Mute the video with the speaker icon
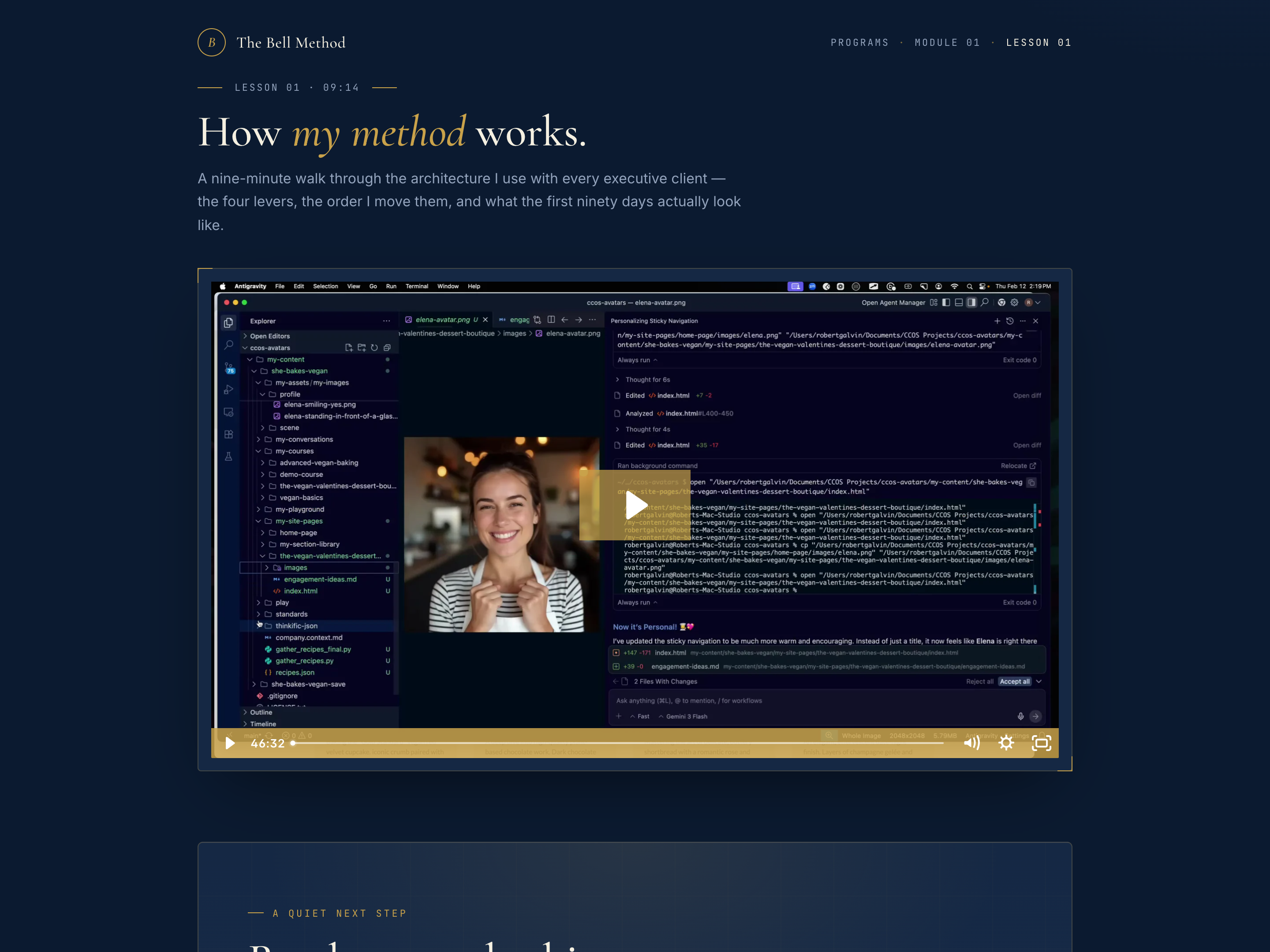This screenshot has height=952, width=1270. click(971, 743)
